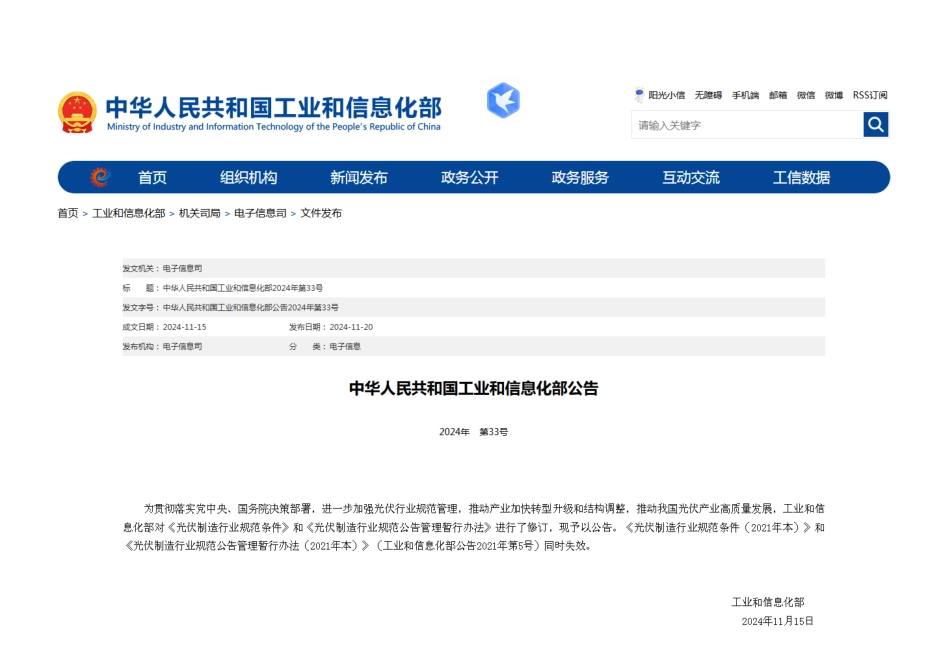This screenshot has width=950, height=672.
Task: Click the red ministry emblem in the navigation bar
Action: (x=98, y=177)
